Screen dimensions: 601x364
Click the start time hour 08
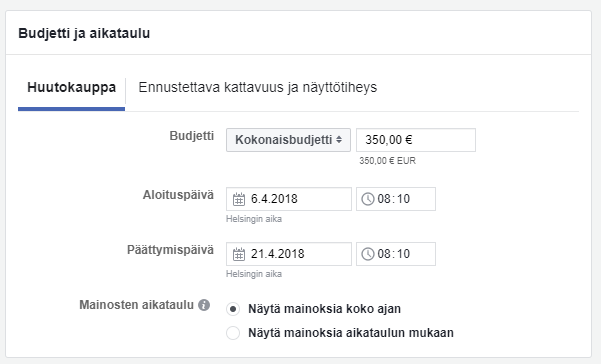click(384, 199)
